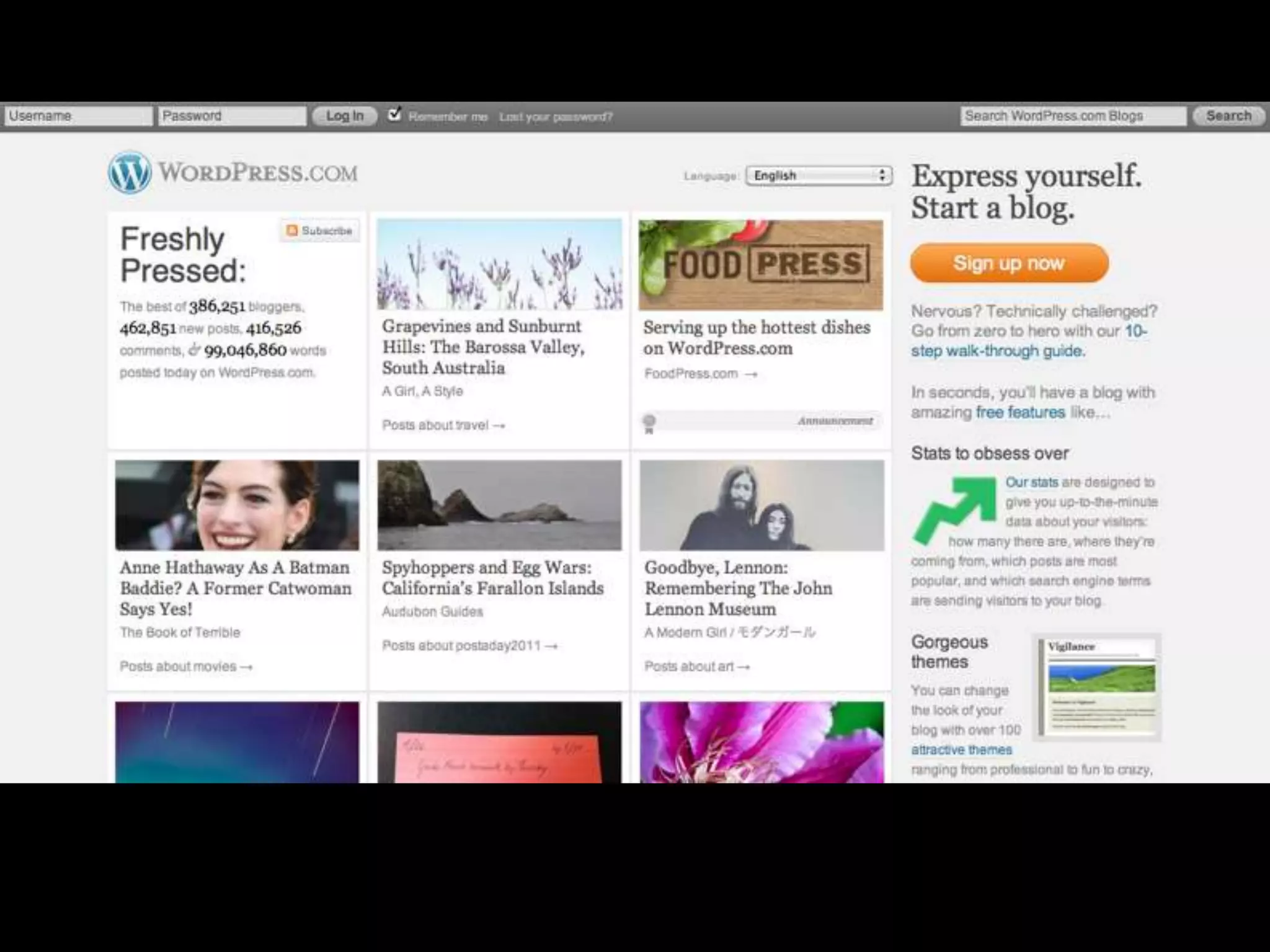Image resolution: width=1270 pixels, height=952 pixels.
Task: Click the orange Sign up now button
Action: click(x=1009, y=263)
